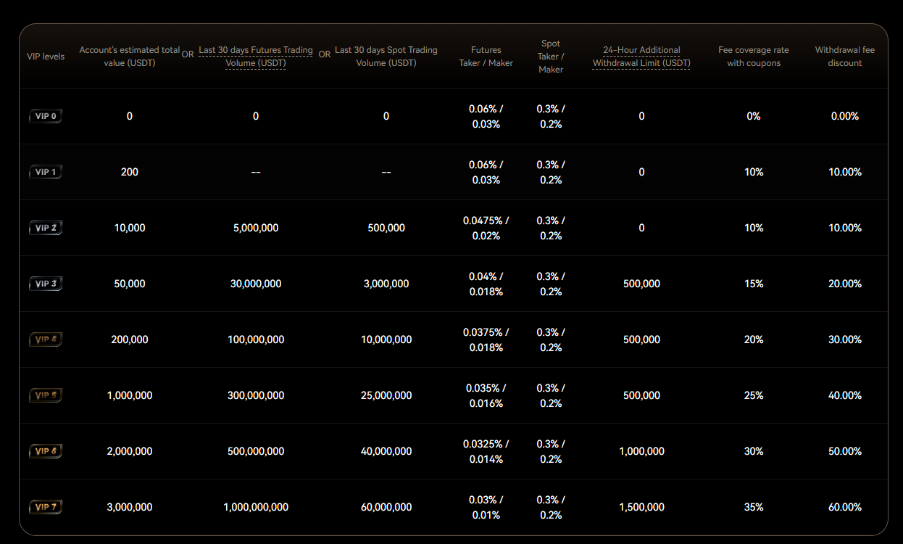Image resolution: width=903 pixels, height=544 pixels.
Task: Select the VIP 3 level badge
Action: (x=45, y=284)
